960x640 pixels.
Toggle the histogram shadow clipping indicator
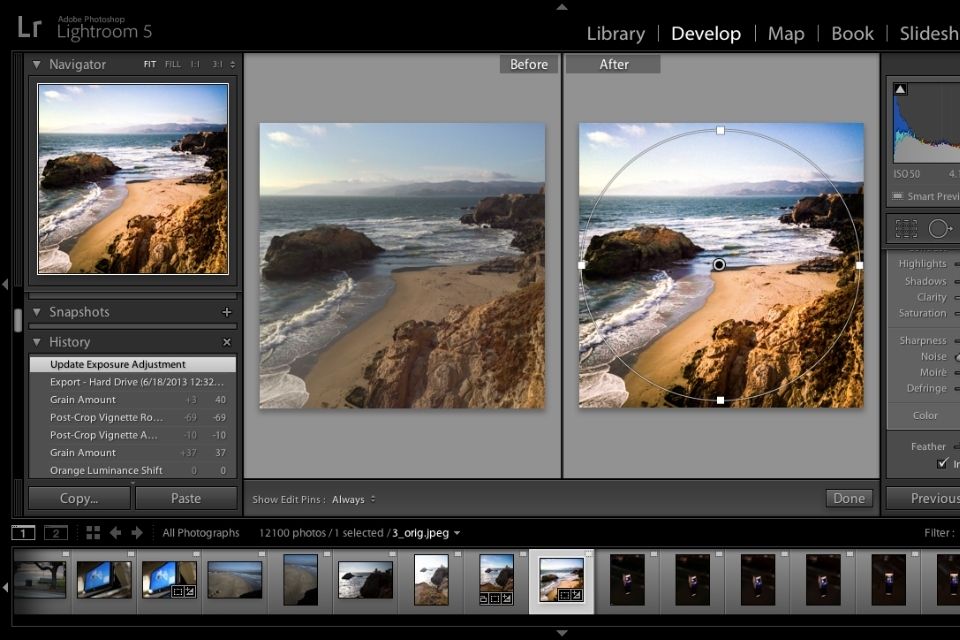(x=900, y=89)
